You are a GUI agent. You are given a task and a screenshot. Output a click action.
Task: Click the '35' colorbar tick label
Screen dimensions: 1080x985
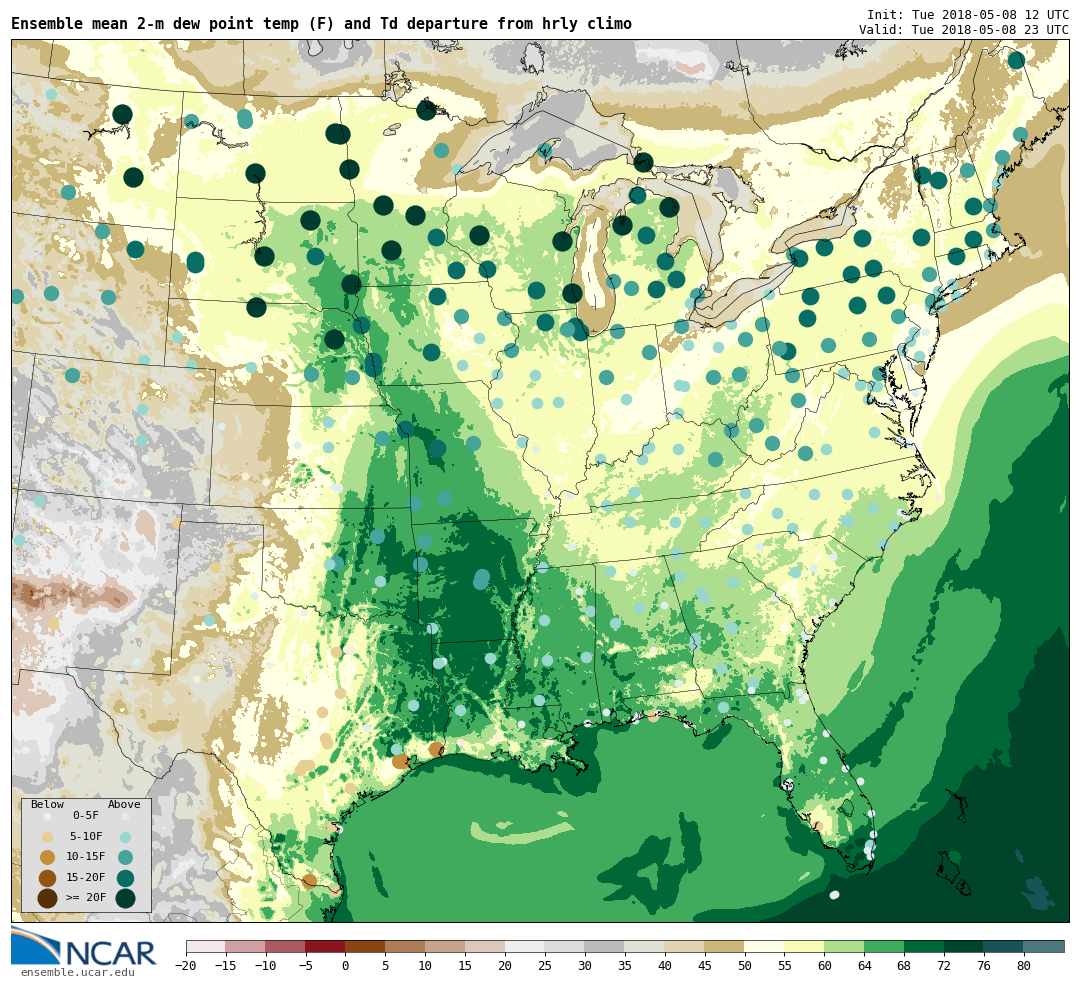coord(625,966)
